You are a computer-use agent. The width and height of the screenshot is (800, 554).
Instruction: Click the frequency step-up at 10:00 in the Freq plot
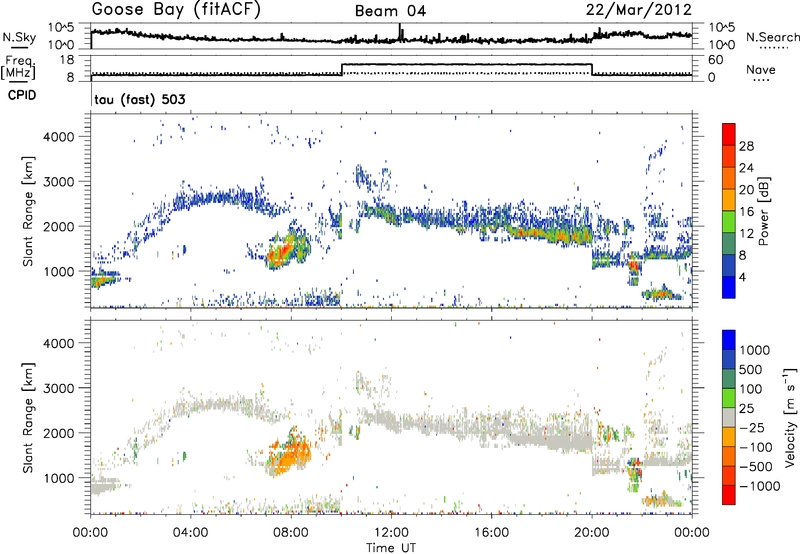click(341, 69)
